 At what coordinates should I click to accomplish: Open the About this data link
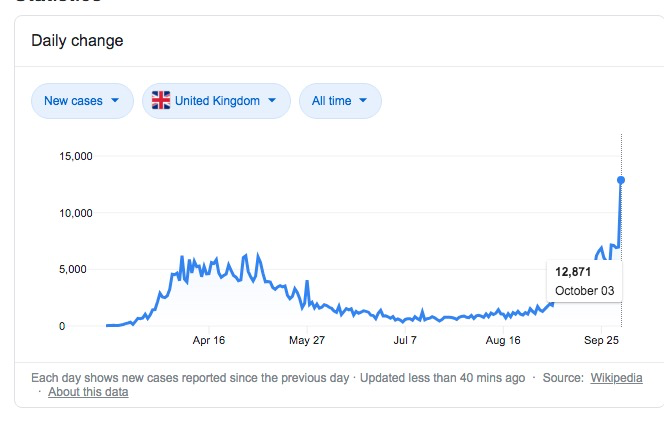click(x=88, y=392)
